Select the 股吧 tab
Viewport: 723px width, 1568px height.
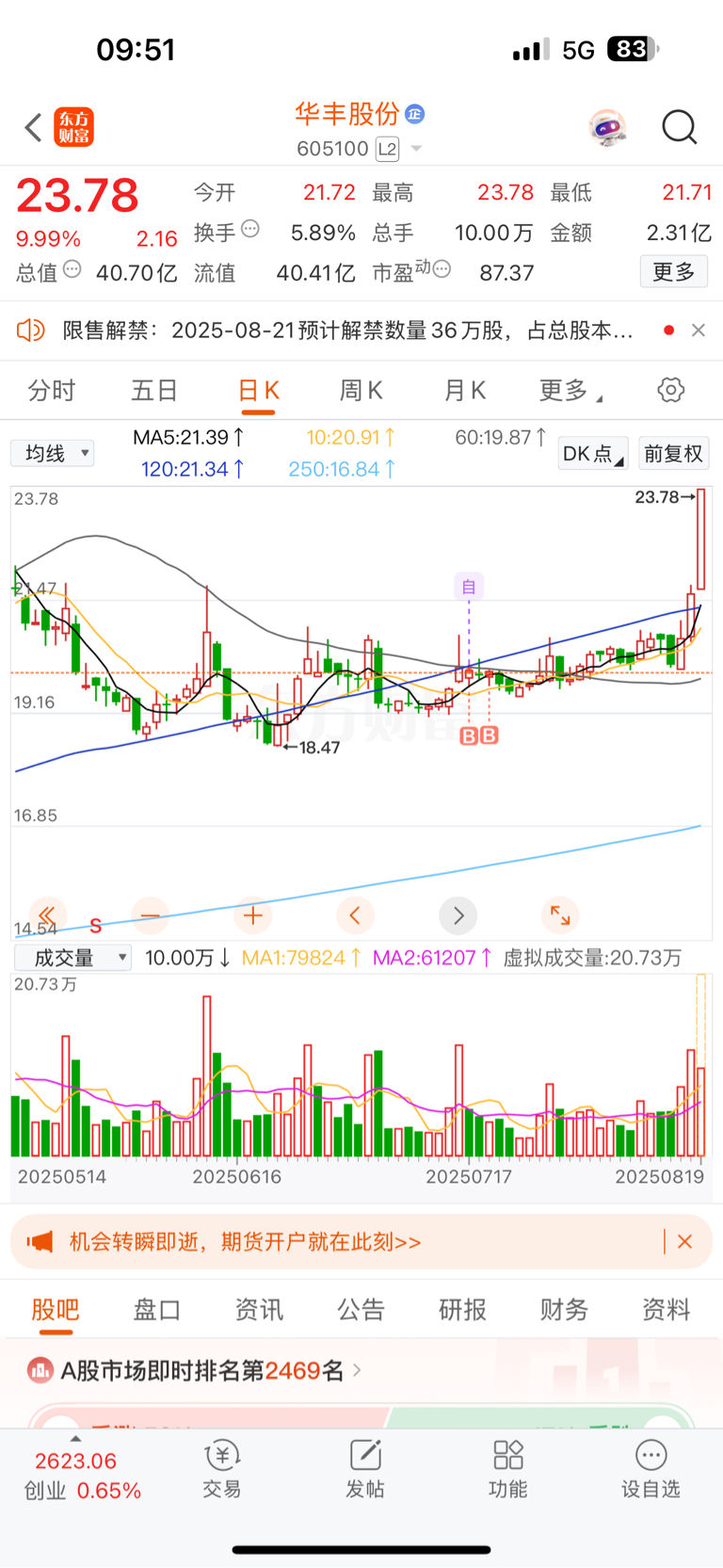point(56,1310)
